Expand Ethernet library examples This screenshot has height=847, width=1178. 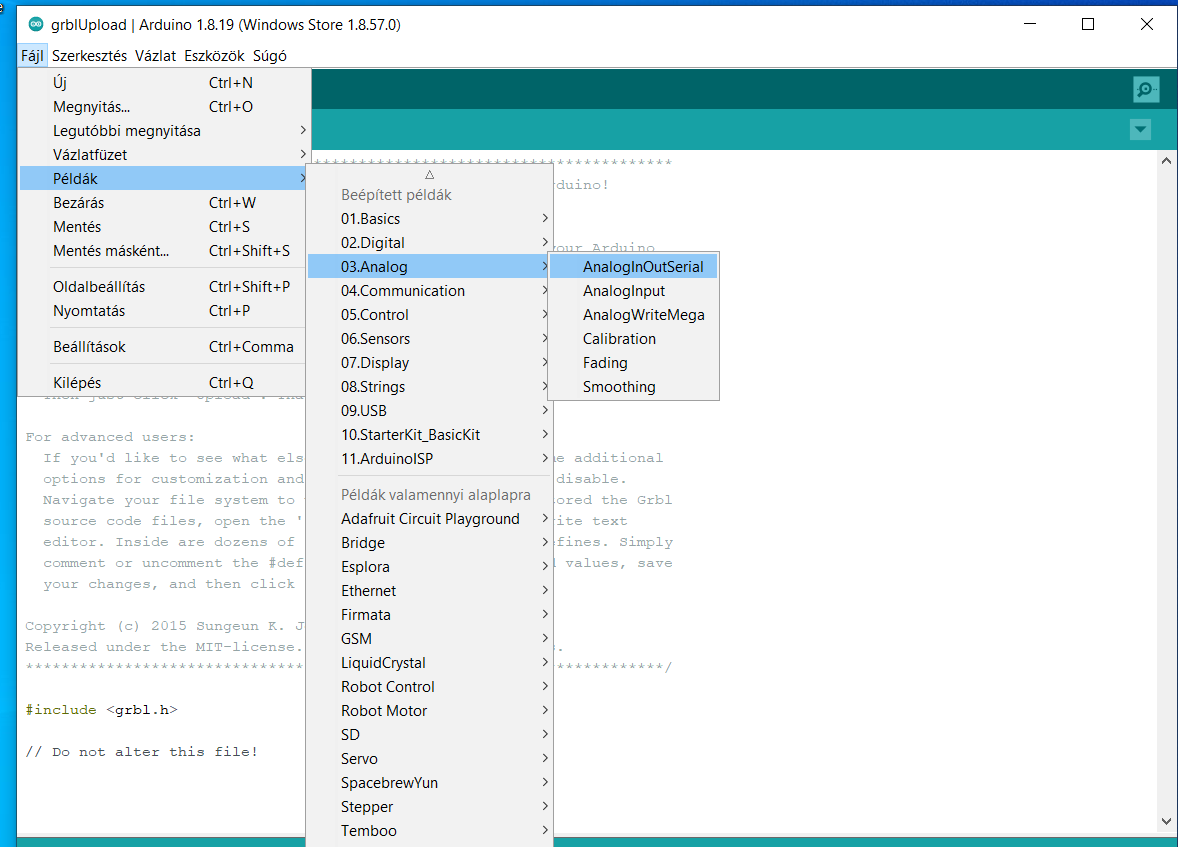(429, 591)
